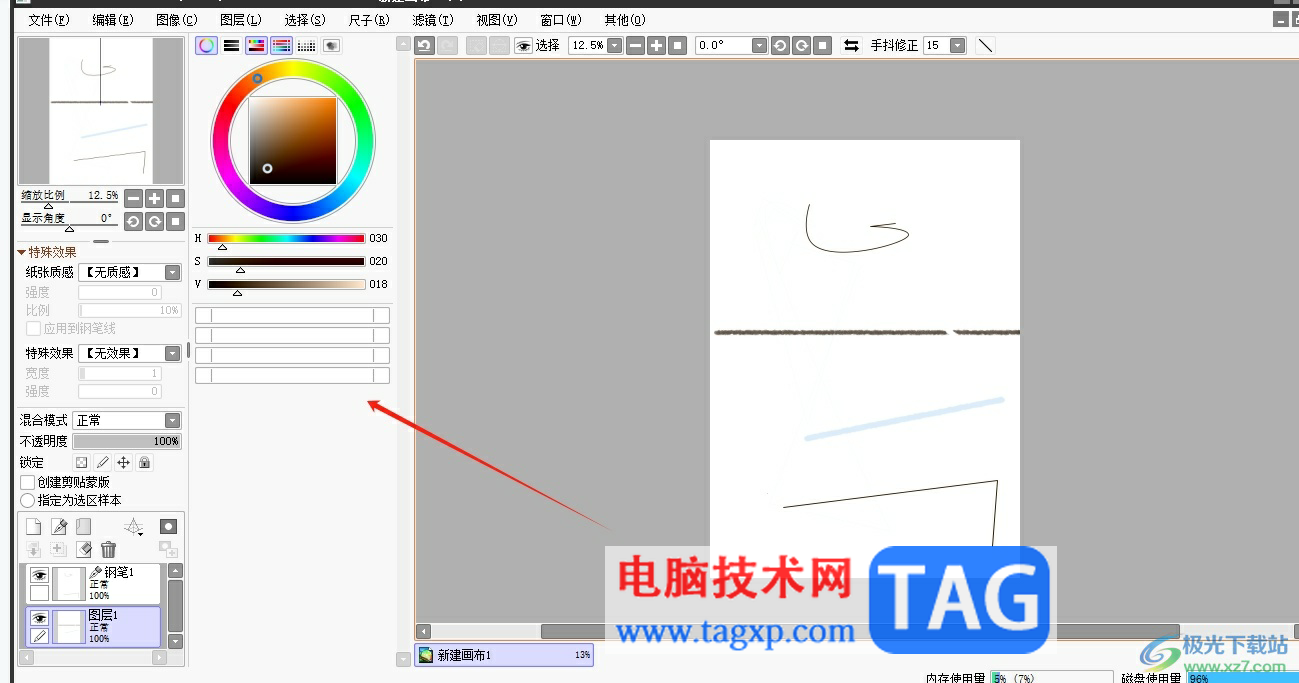Toggle the color wheel panel icon
1299x683 pixels.
(206, 45)
